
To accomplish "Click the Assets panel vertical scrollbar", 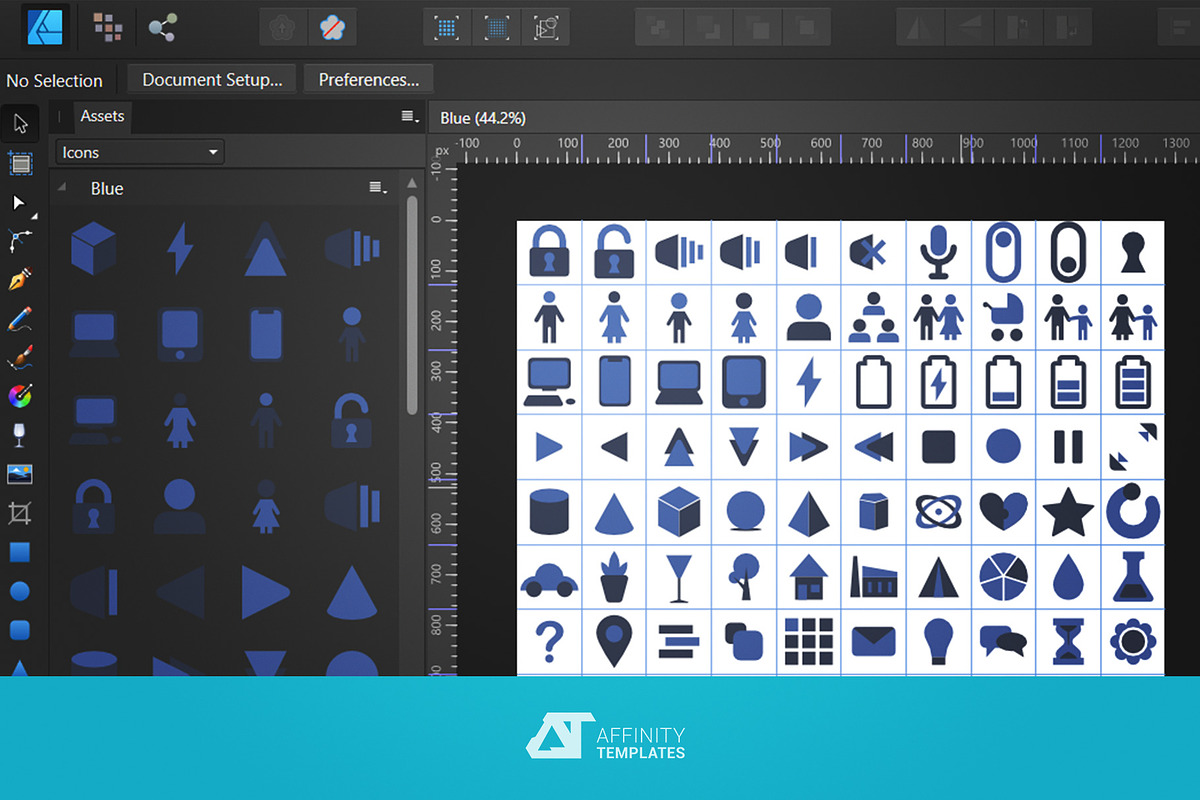I will (411, 300).
